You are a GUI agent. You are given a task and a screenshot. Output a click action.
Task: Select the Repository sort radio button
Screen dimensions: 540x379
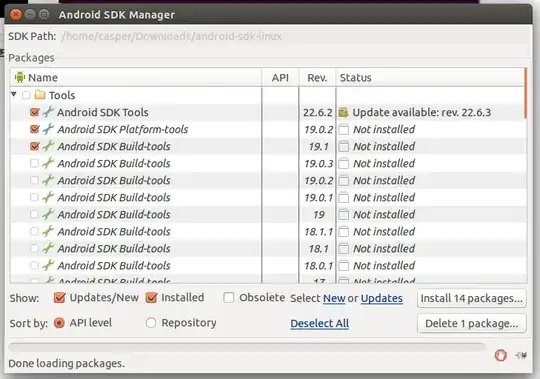coord(151,323)
